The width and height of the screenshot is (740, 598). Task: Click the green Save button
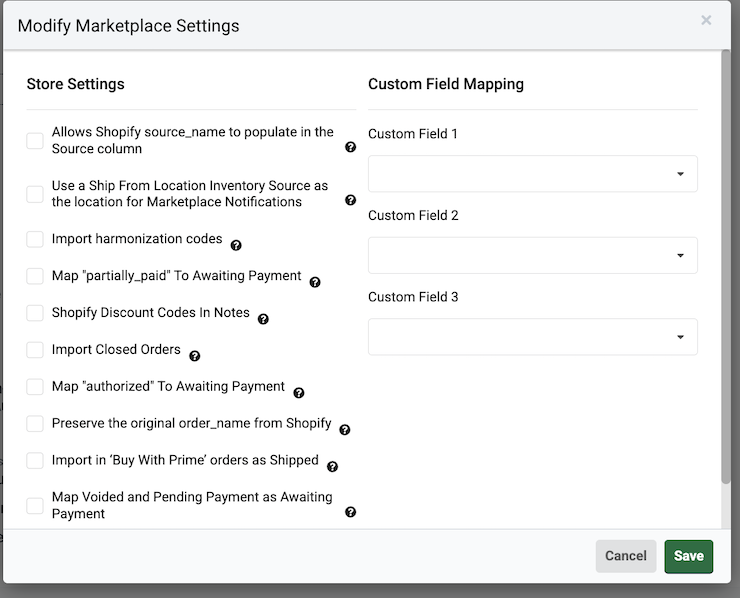pyautogui.click(x=688, y=556)
